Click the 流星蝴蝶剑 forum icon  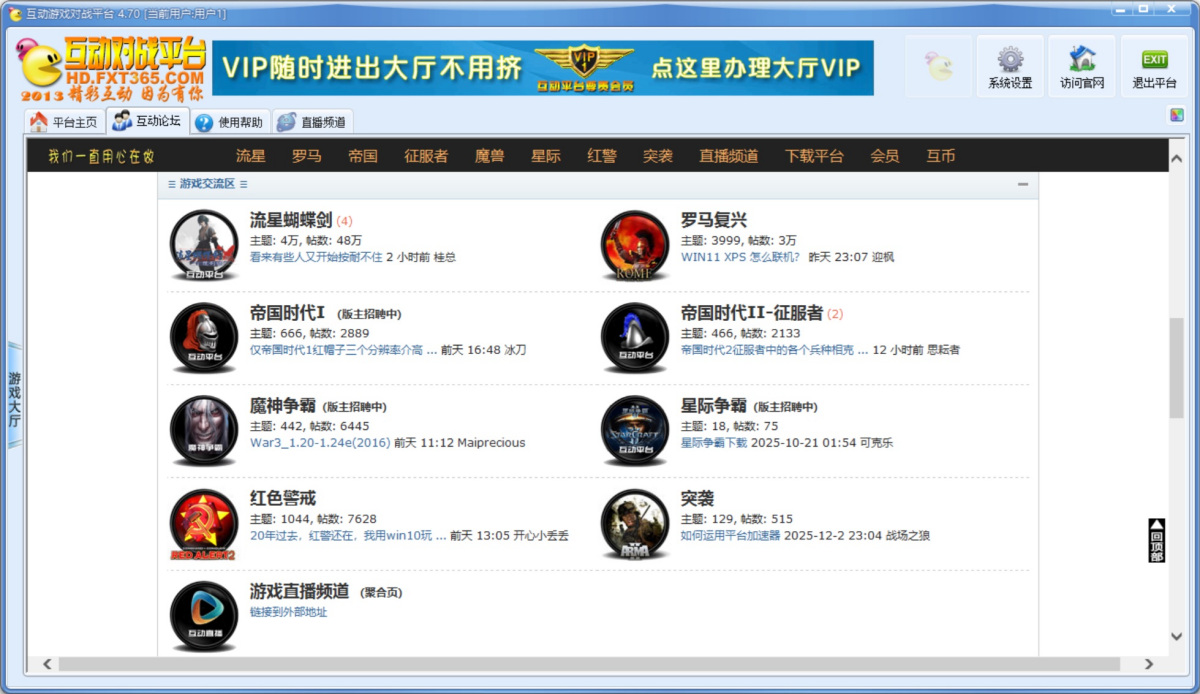[203, 245]
